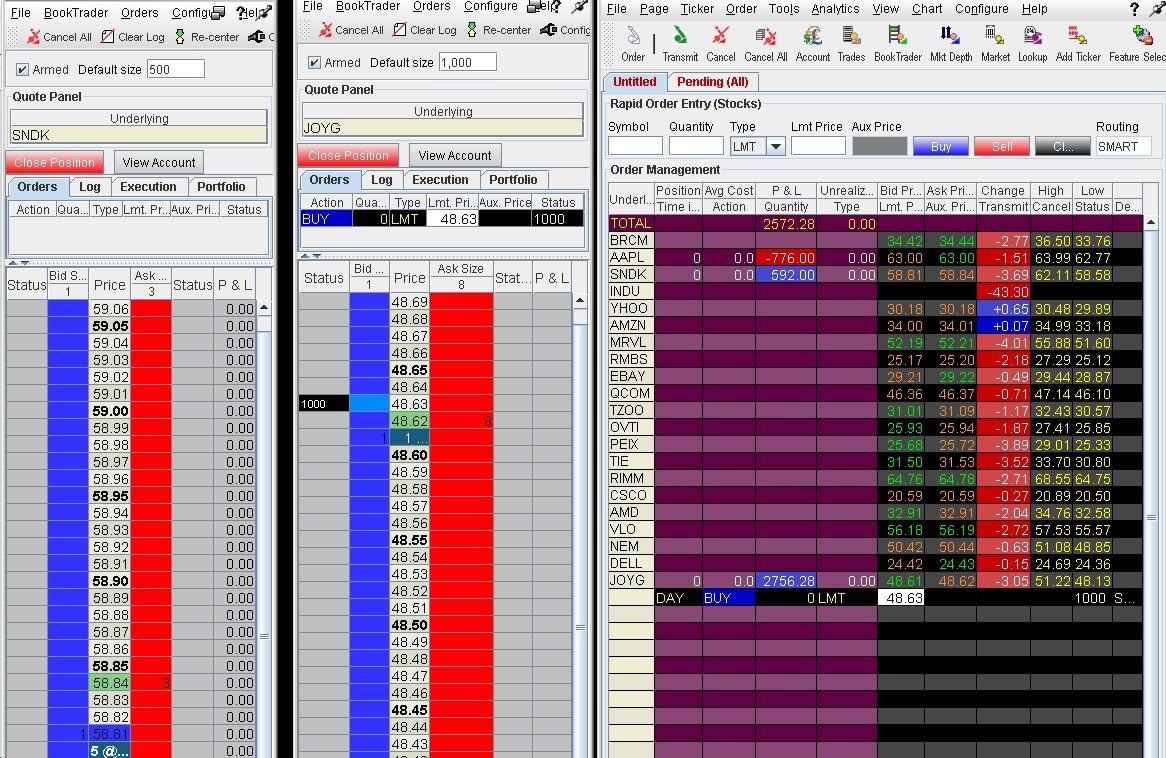Click the Add Ticker icon
The image size is (1166, 758).
[x=1078, y=43]
